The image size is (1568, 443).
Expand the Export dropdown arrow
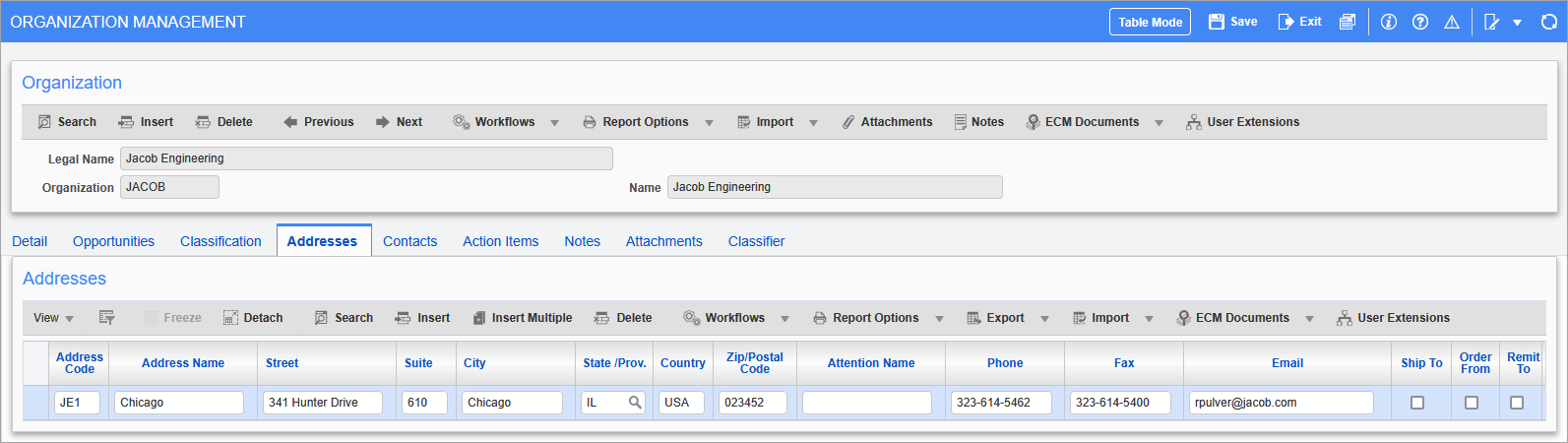pos(1044,319)
